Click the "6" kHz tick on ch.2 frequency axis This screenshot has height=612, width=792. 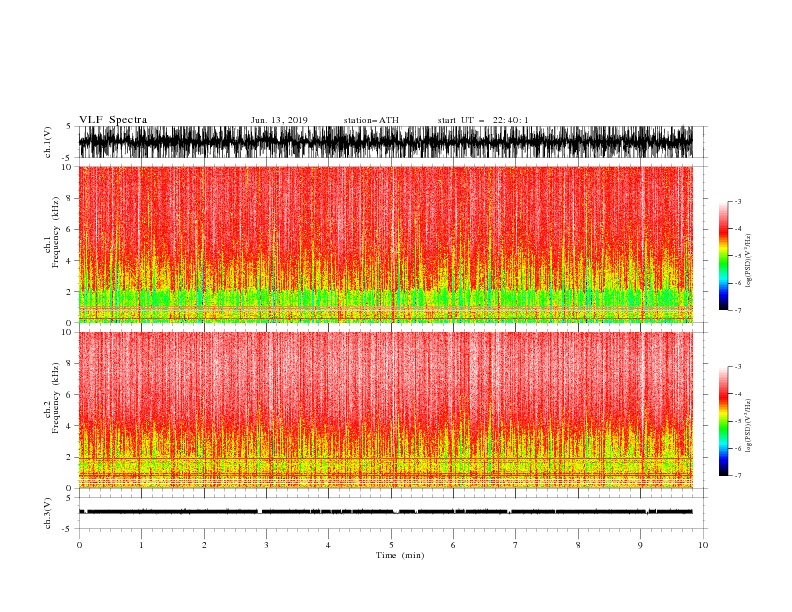click(x=69, y=395)
